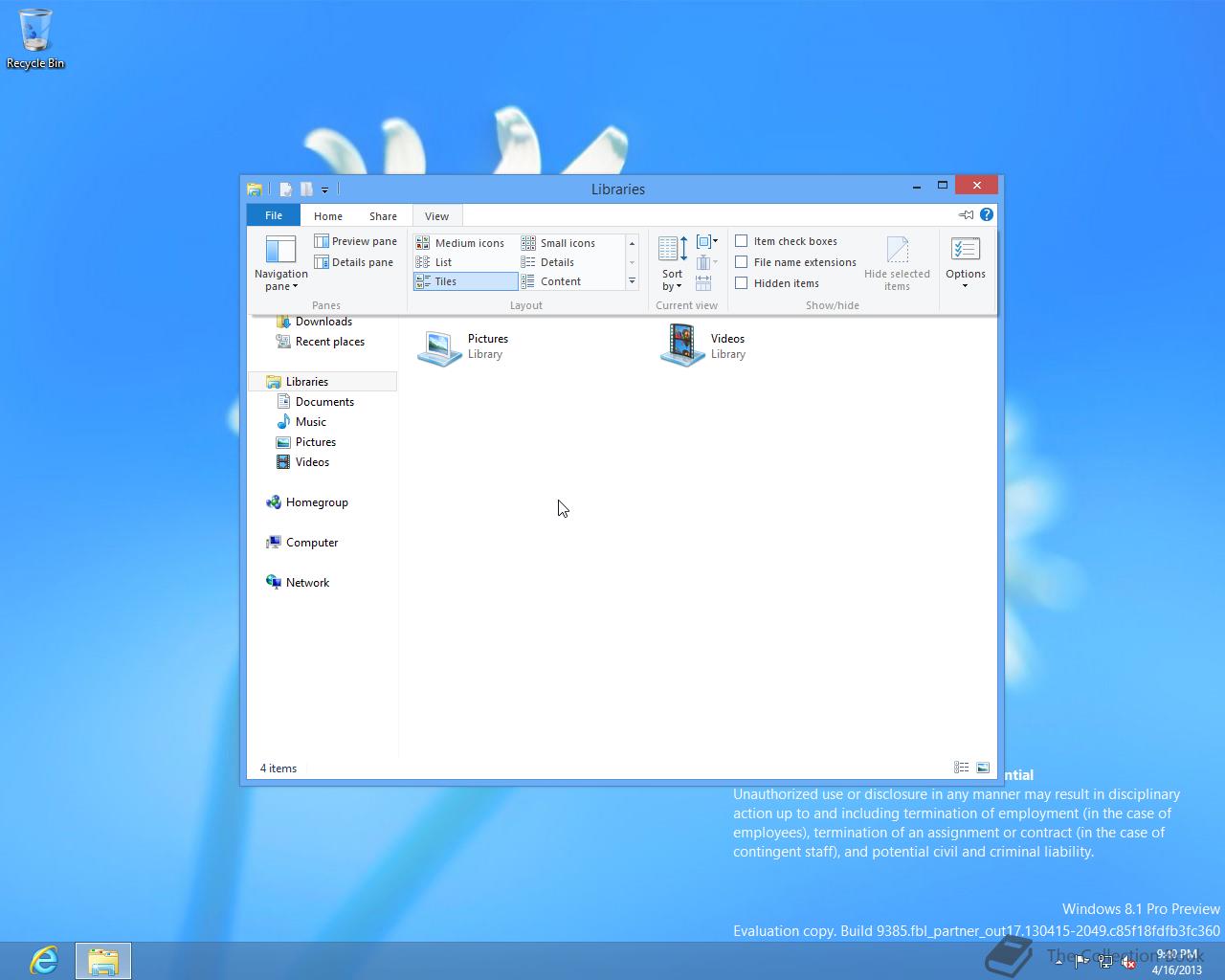Enable Item check boxes
Viewport: 1225px width, 980px height.
741,241
